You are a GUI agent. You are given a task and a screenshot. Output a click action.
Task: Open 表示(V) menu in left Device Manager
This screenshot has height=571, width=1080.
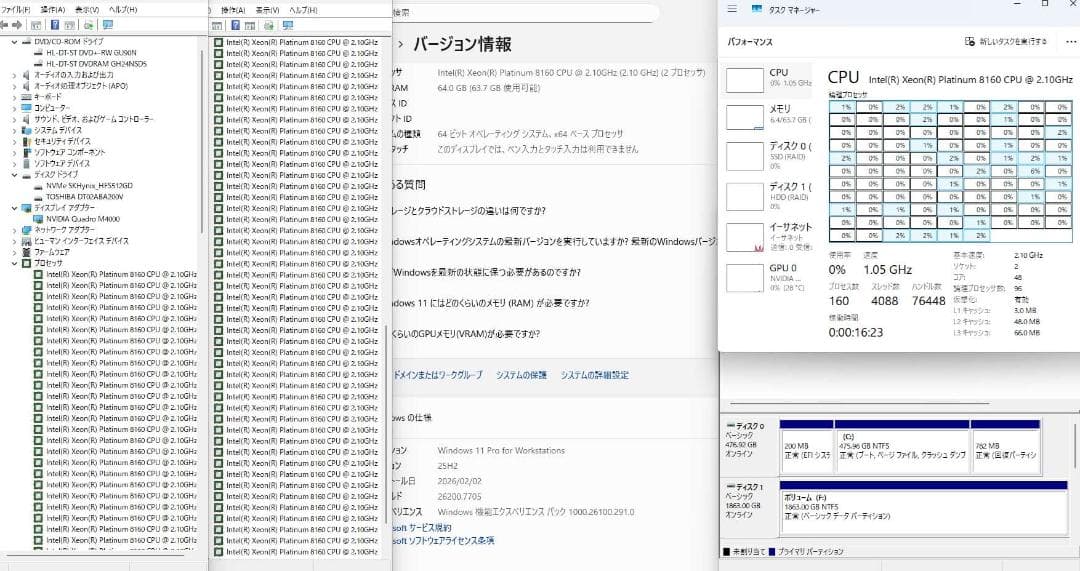[x=87, y=10]
